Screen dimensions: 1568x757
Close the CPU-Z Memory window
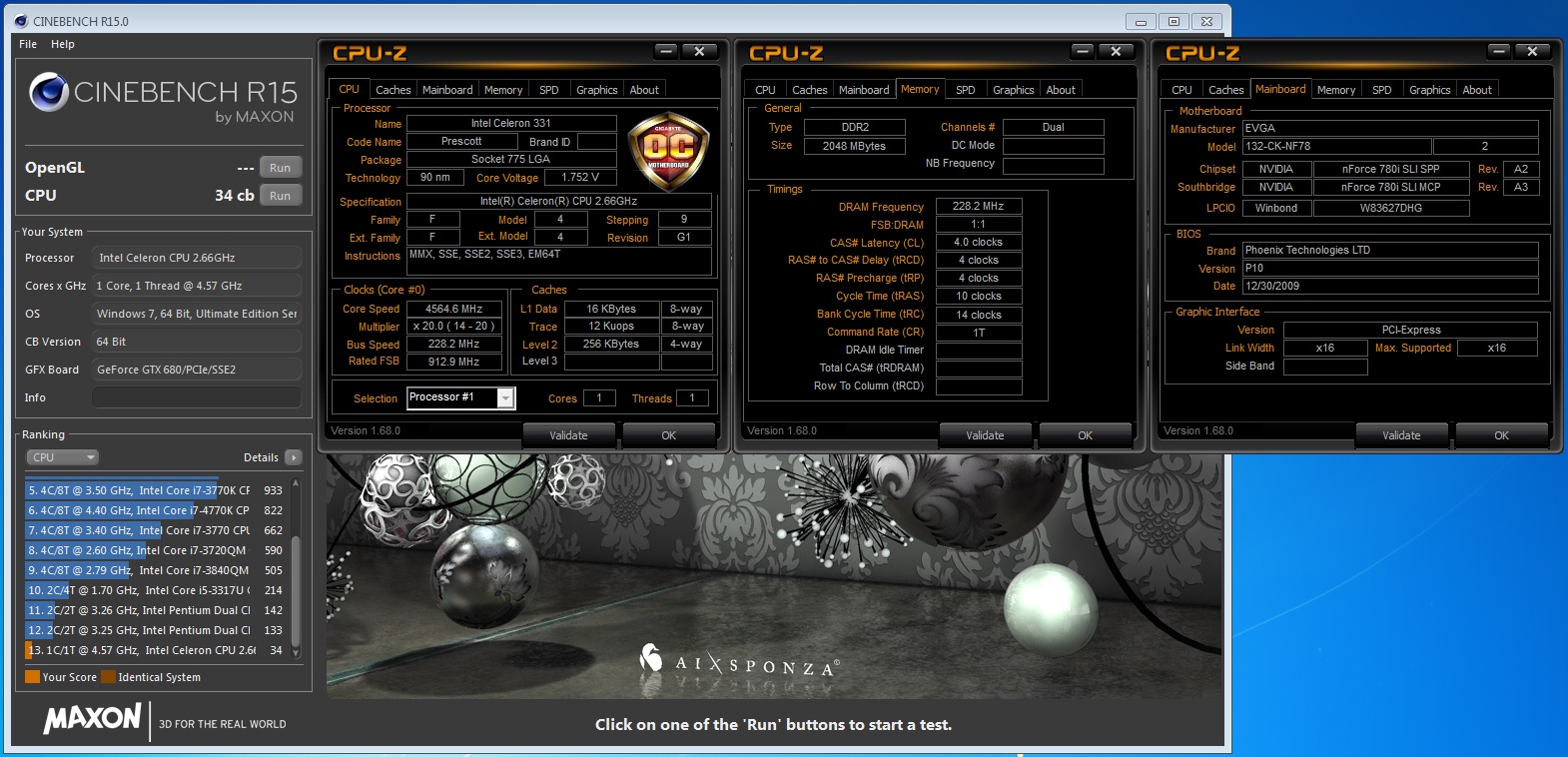pos(1117,51)
